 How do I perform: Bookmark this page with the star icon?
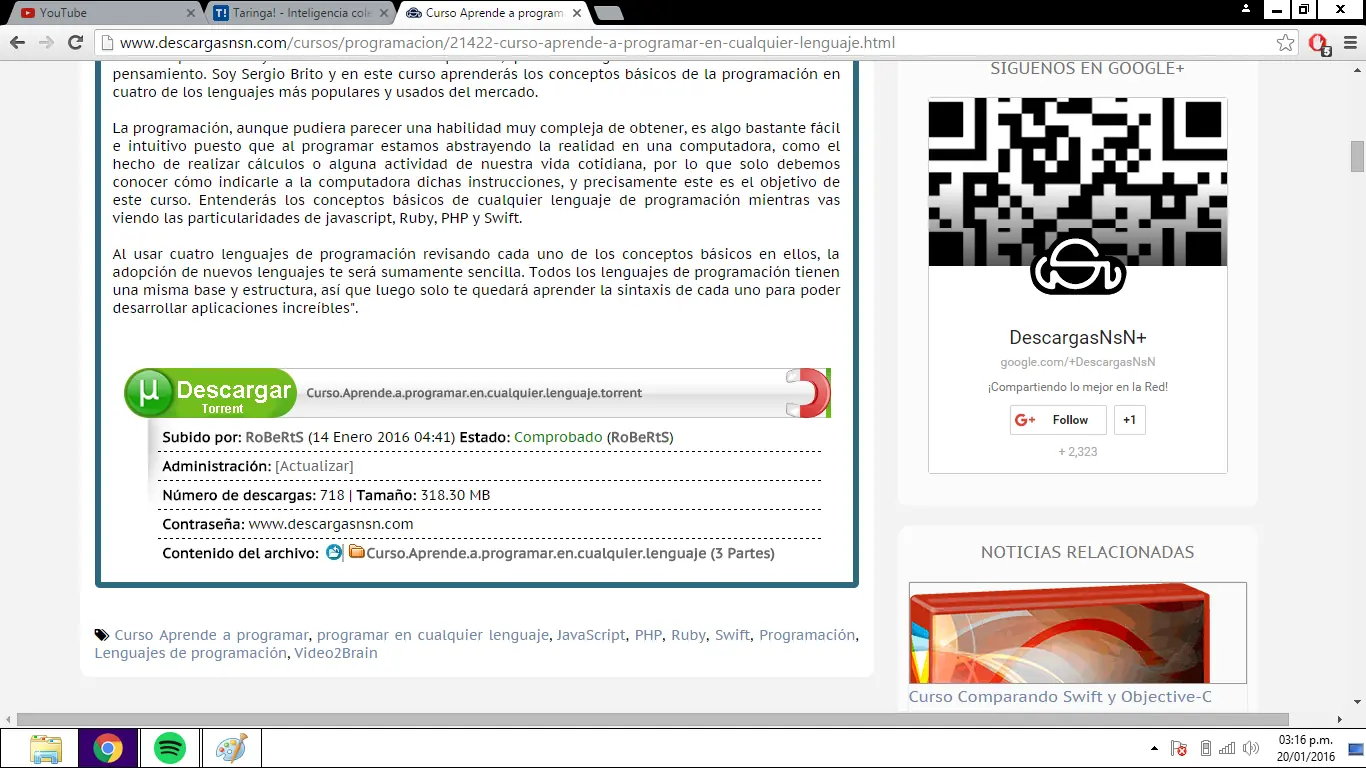coord(1285,43)
